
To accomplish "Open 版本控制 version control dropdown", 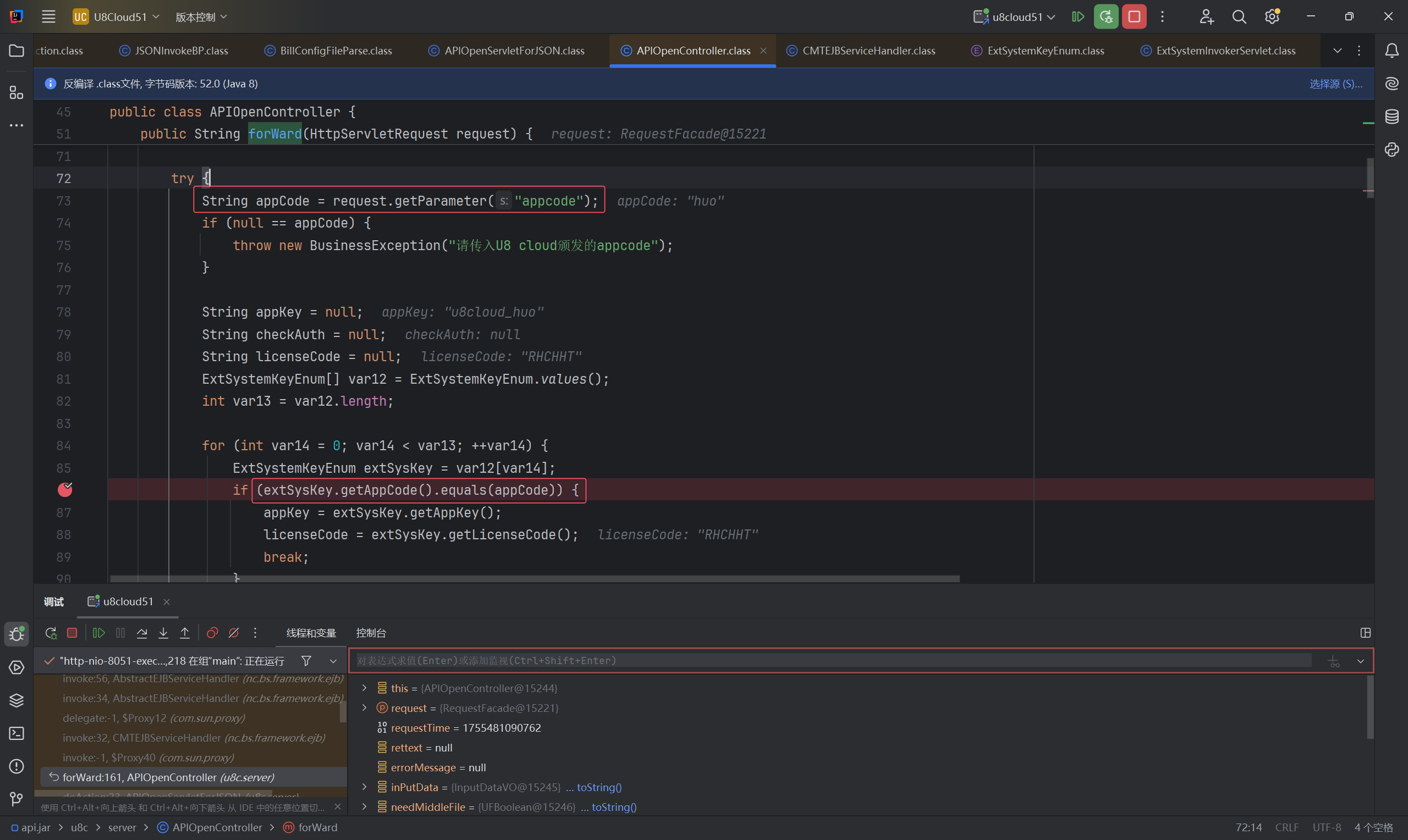I will [x=201, y=17].
